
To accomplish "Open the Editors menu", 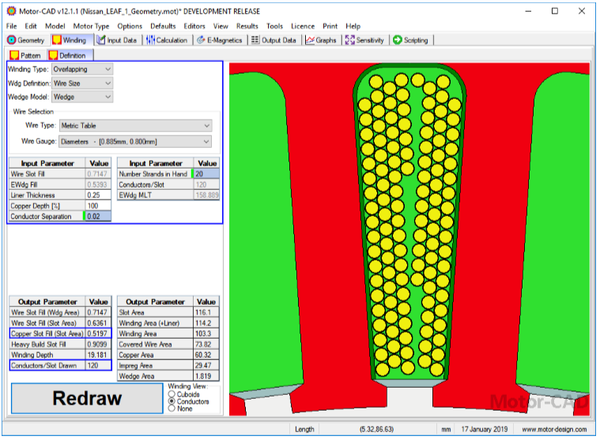I will click(x=194, y=26).
